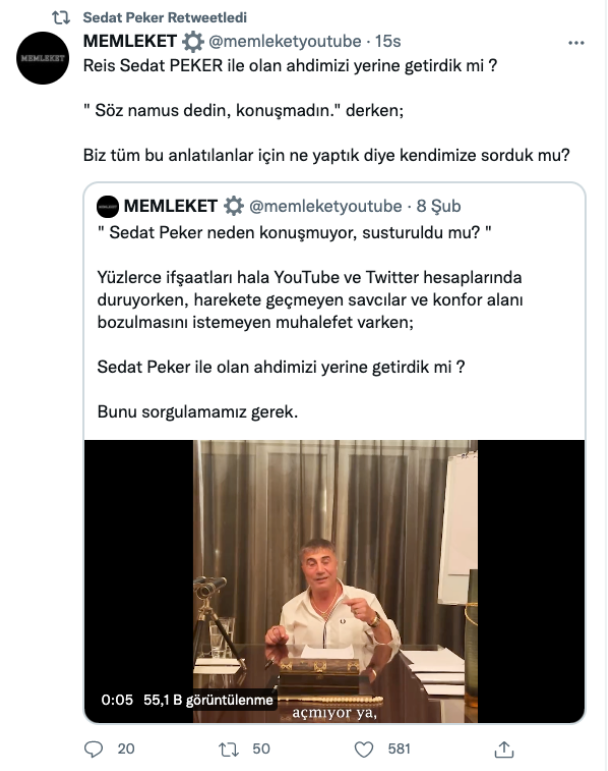Open the share tweet icon

click(505, 748)
